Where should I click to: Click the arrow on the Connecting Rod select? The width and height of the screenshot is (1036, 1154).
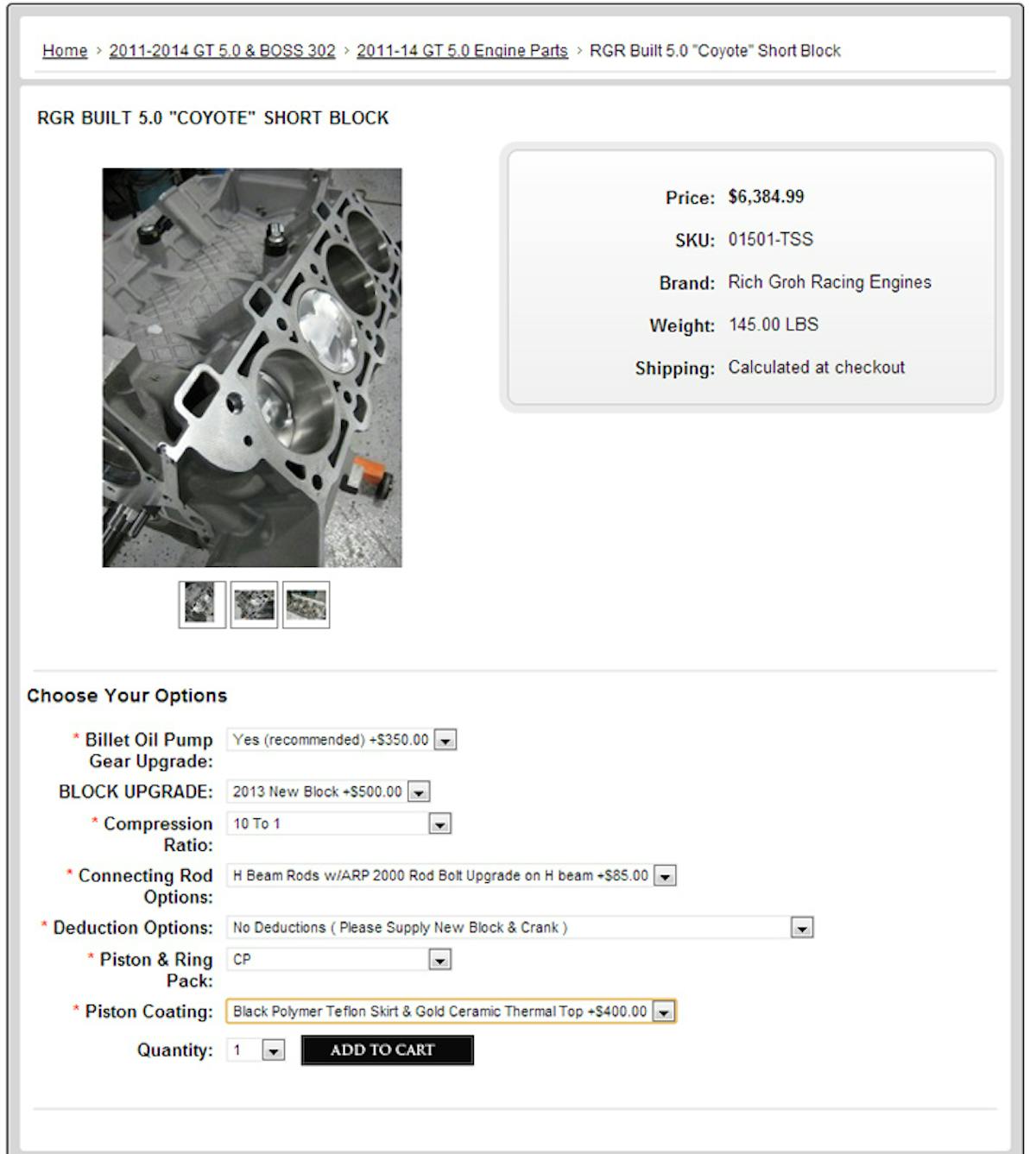pyautogui.click(x=664, y=876)
